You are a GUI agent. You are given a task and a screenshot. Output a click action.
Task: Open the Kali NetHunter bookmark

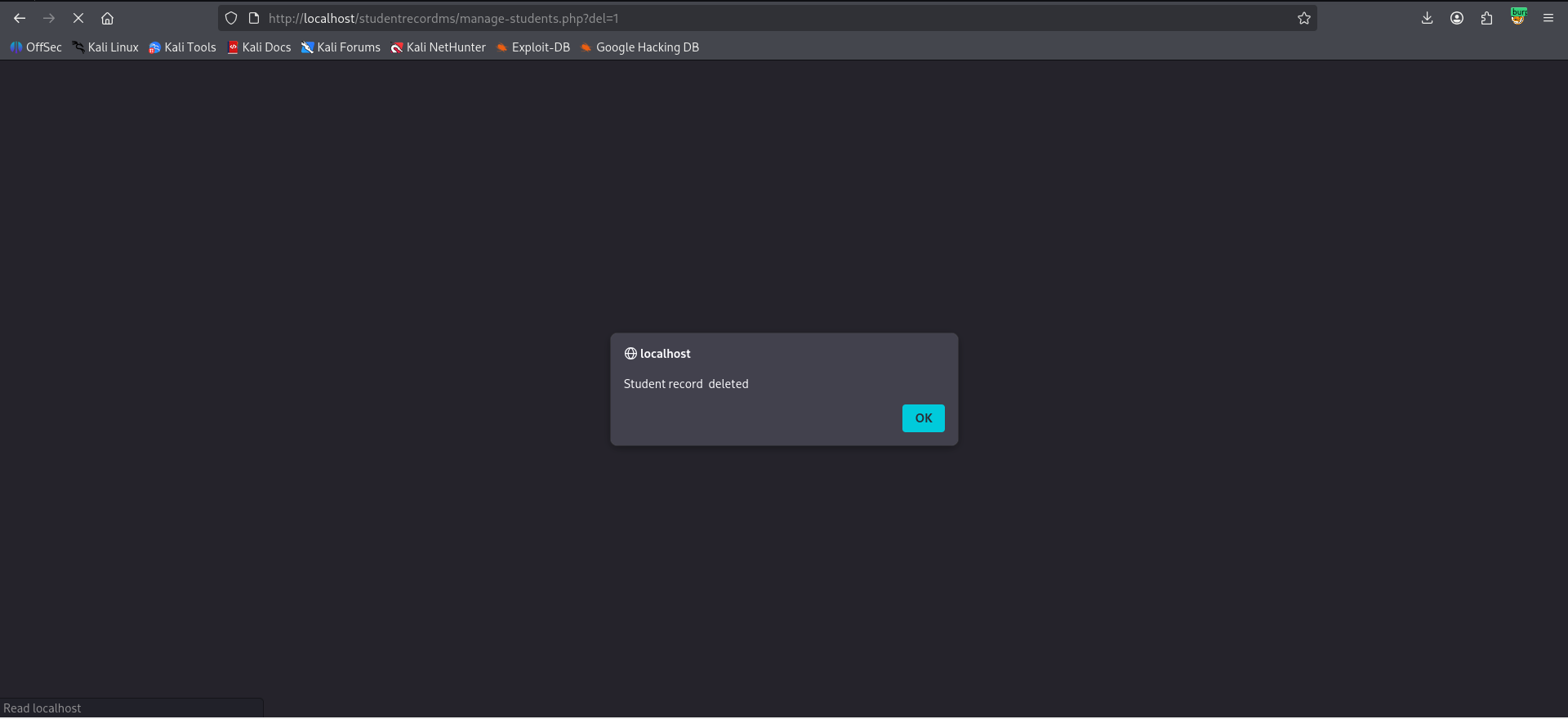[438, 47]
